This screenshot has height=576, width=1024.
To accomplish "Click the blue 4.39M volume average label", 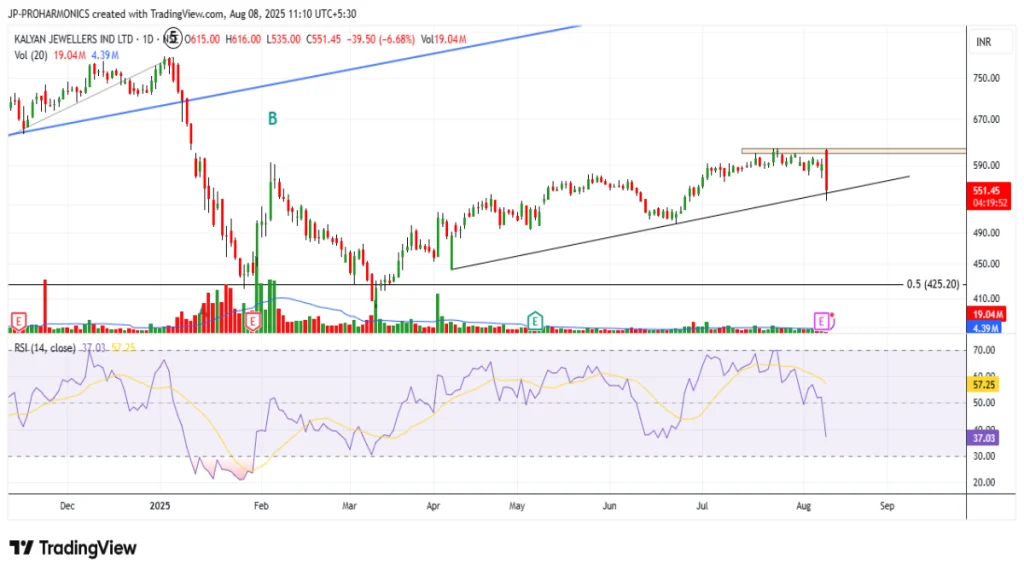I will pos(986,328).
